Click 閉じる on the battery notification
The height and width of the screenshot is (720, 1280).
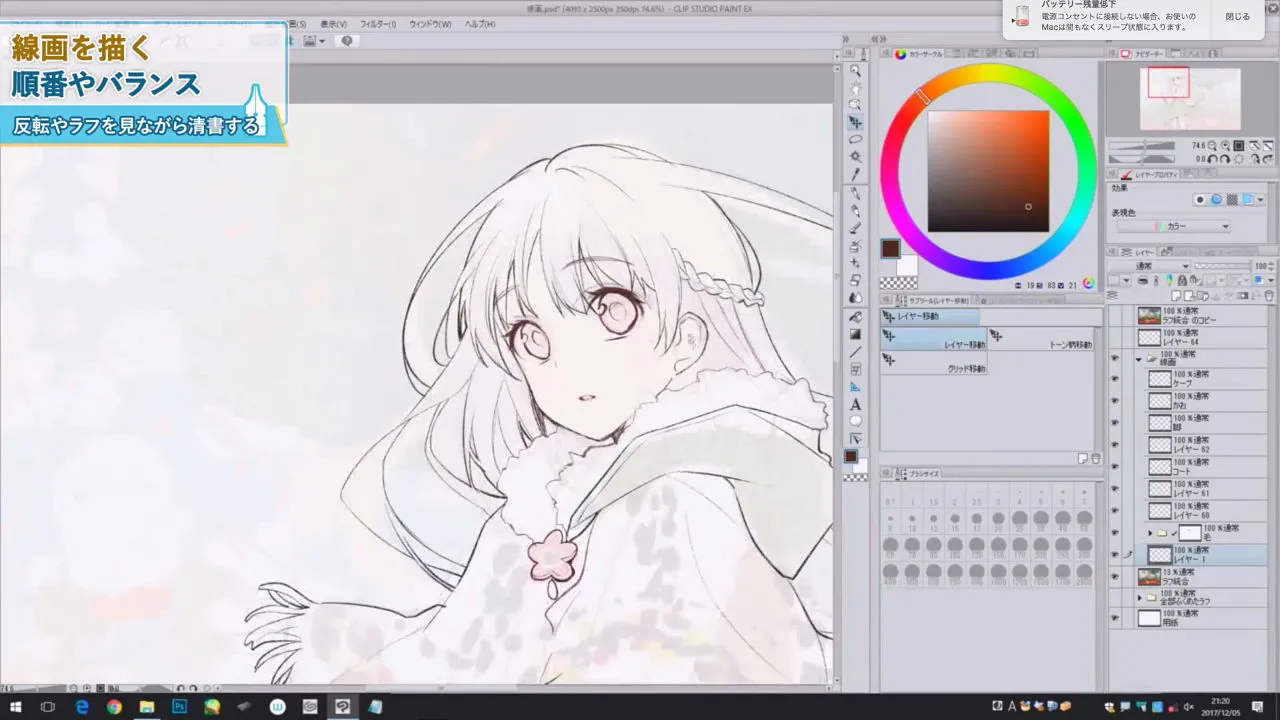[1237, 17]
